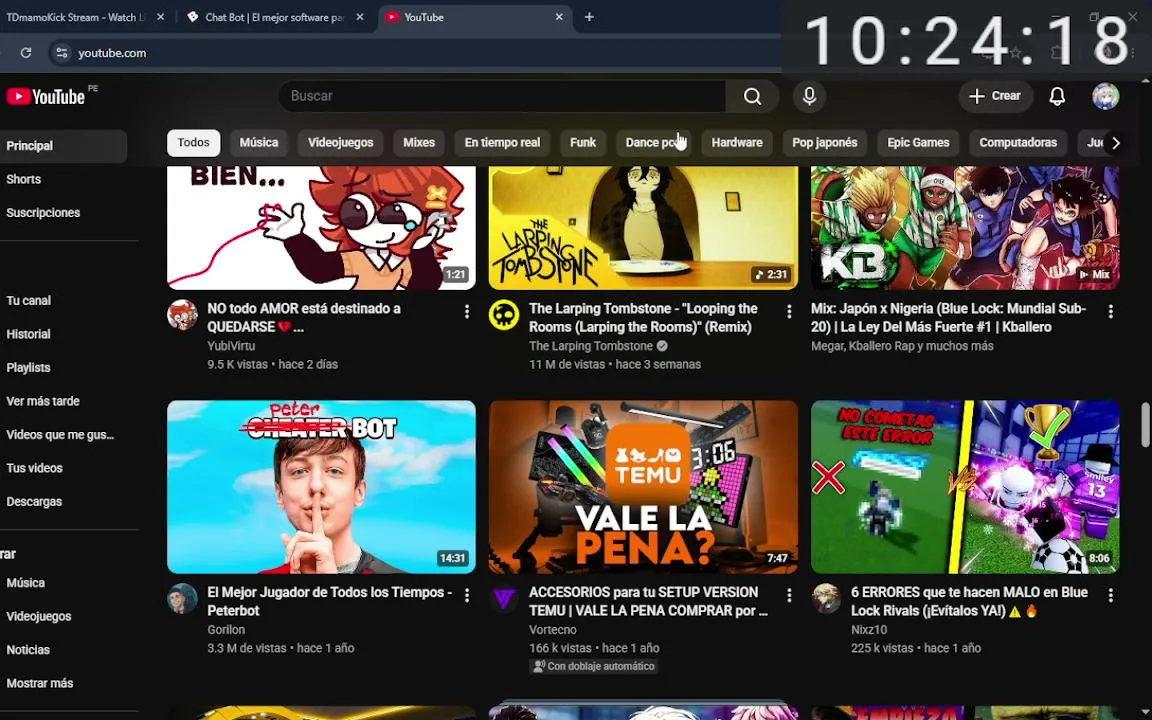Open a new browser tab with plus
Viewport: 1152px width, 720px height.
click(588, 17)
